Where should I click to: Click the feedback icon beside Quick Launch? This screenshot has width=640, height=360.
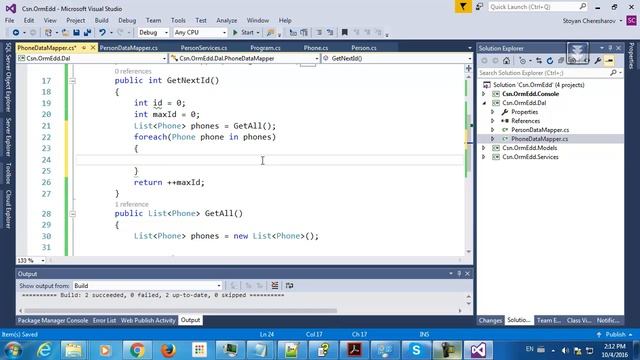point(480,7)
